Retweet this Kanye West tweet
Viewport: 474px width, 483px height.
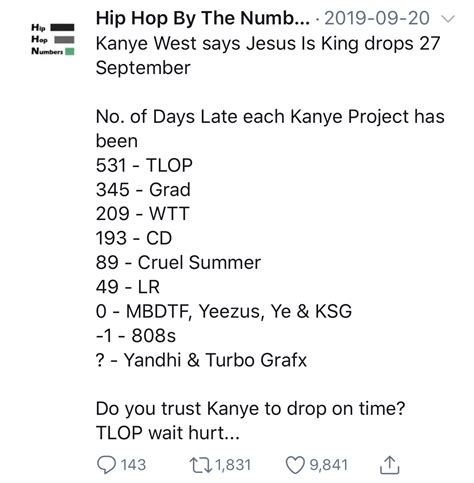(x=201, y=465)
